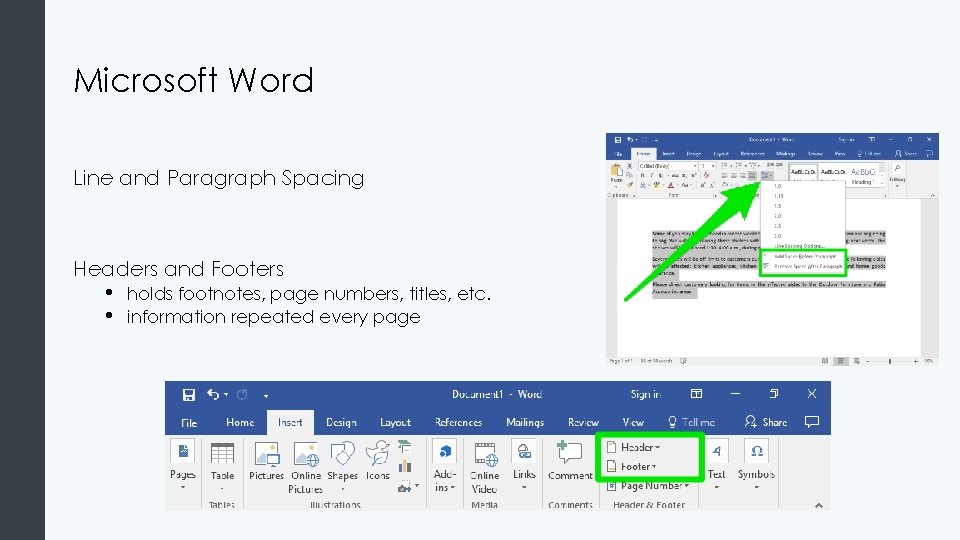Select Heading 1 style in Styles gallery
Image resolution: width=960 pixels, height=540 pixels.
tap(862, 176)
